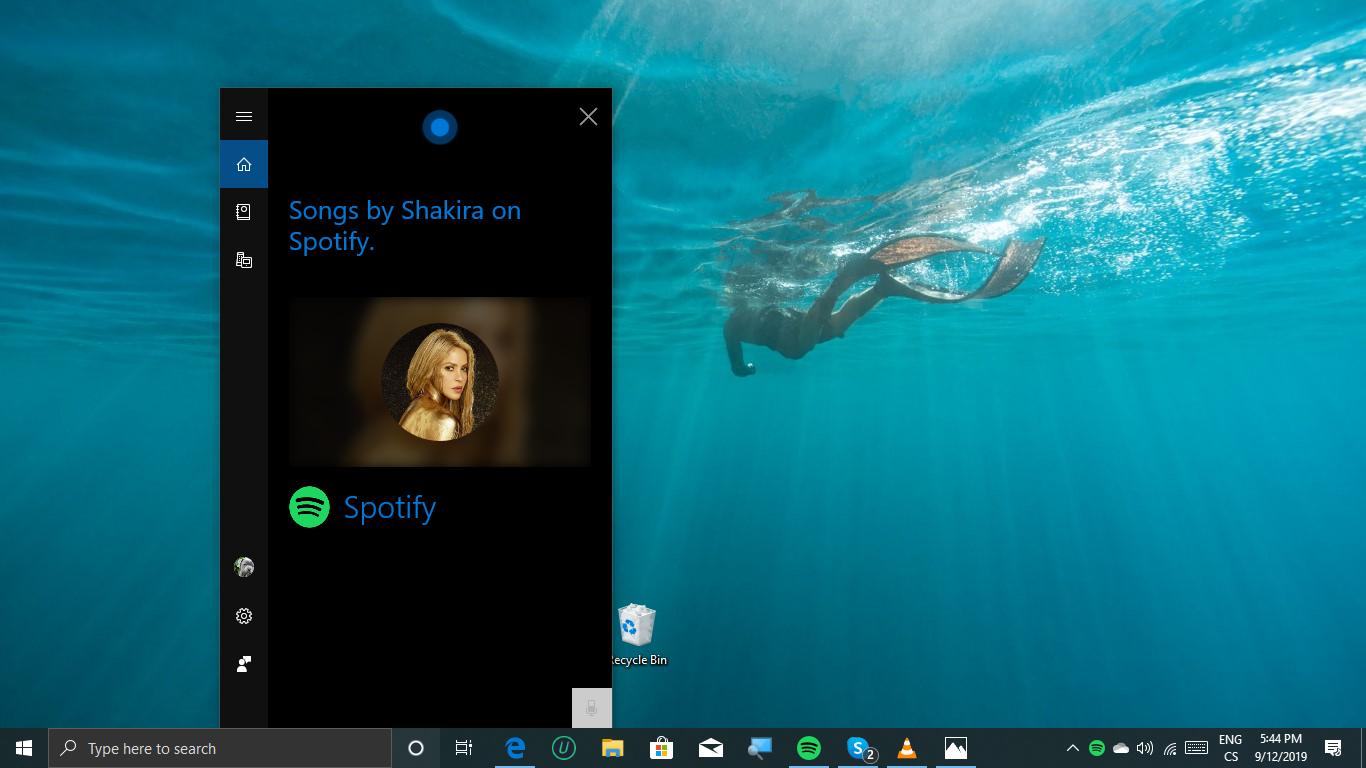The height and width of the screenshot is (768, 1366).
Task: Open Skype from the taskbar
Action: pos(858,748)
